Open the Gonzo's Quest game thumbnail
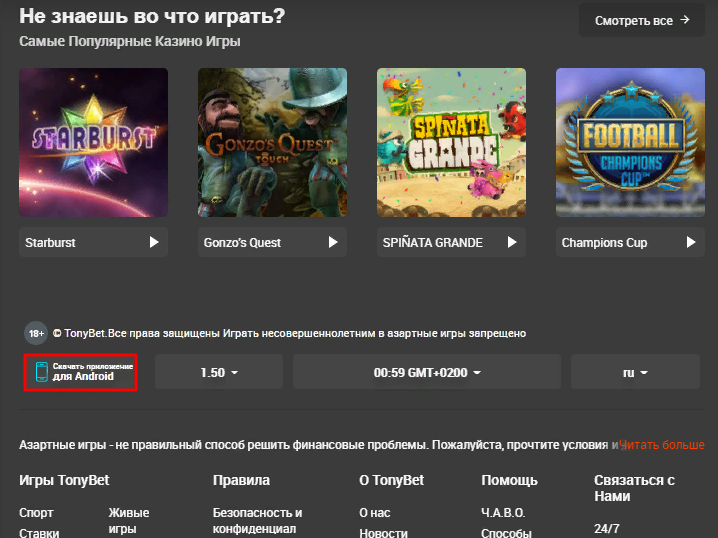718x538 pixels. tap(272, 142)
